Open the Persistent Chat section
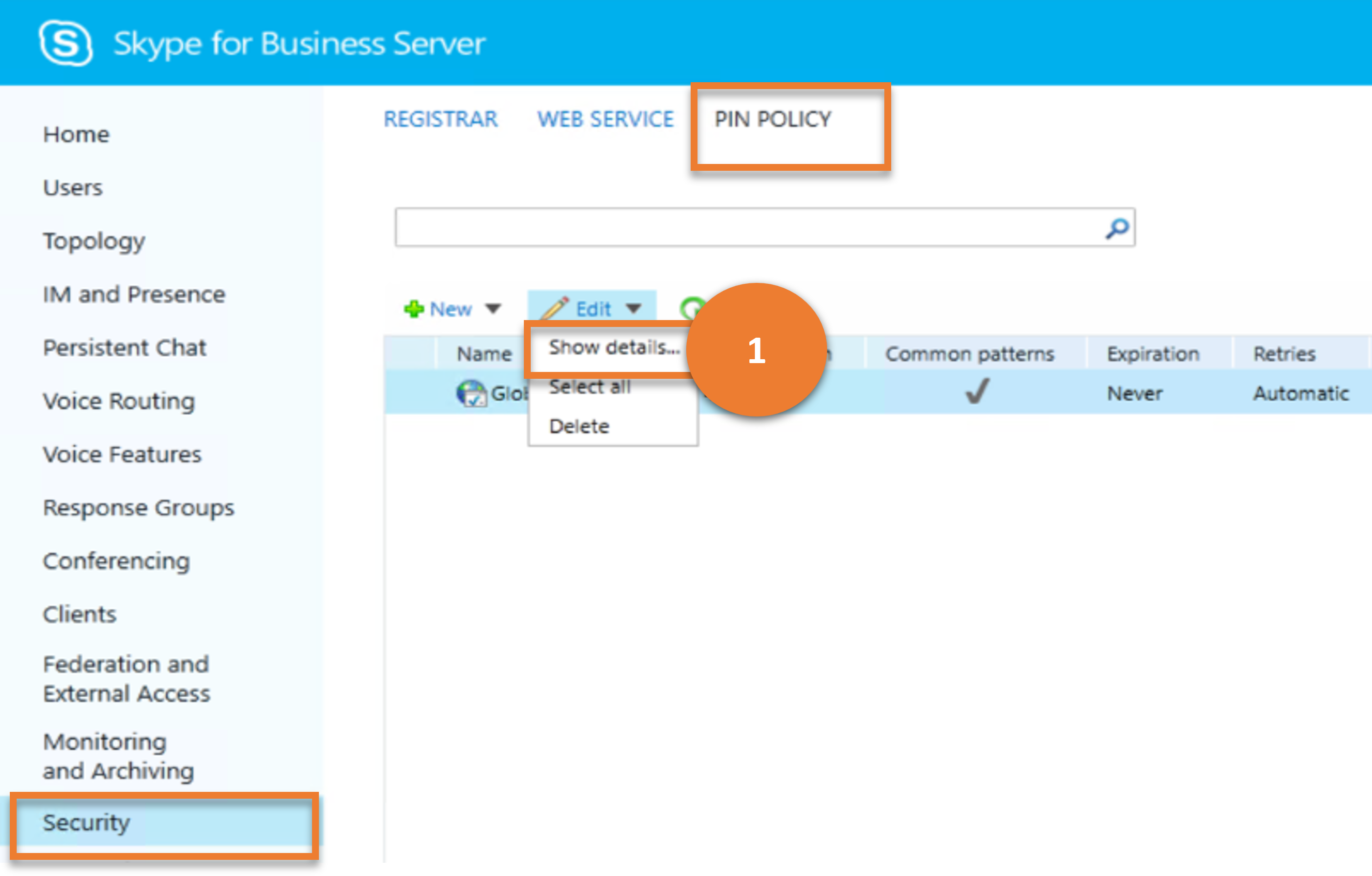Viewport: 1372px width, 876px height. tap(125, 347)
